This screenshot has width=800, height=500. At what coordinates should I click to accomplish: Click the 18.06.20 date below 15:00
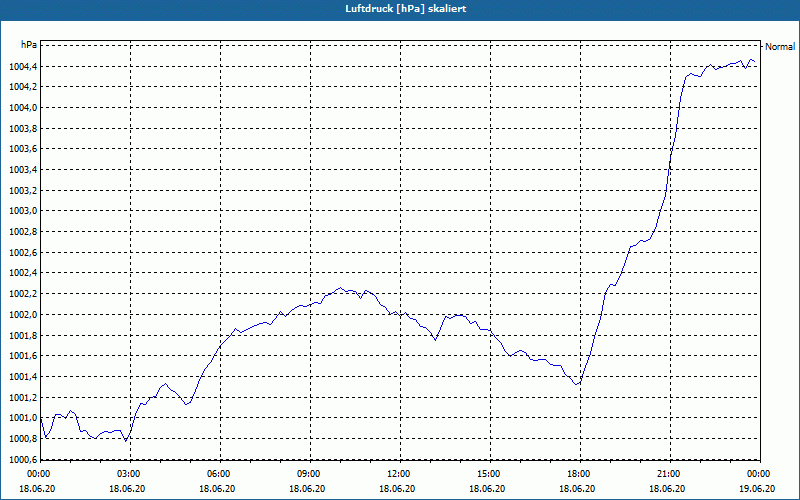click(x=487, y=488)
